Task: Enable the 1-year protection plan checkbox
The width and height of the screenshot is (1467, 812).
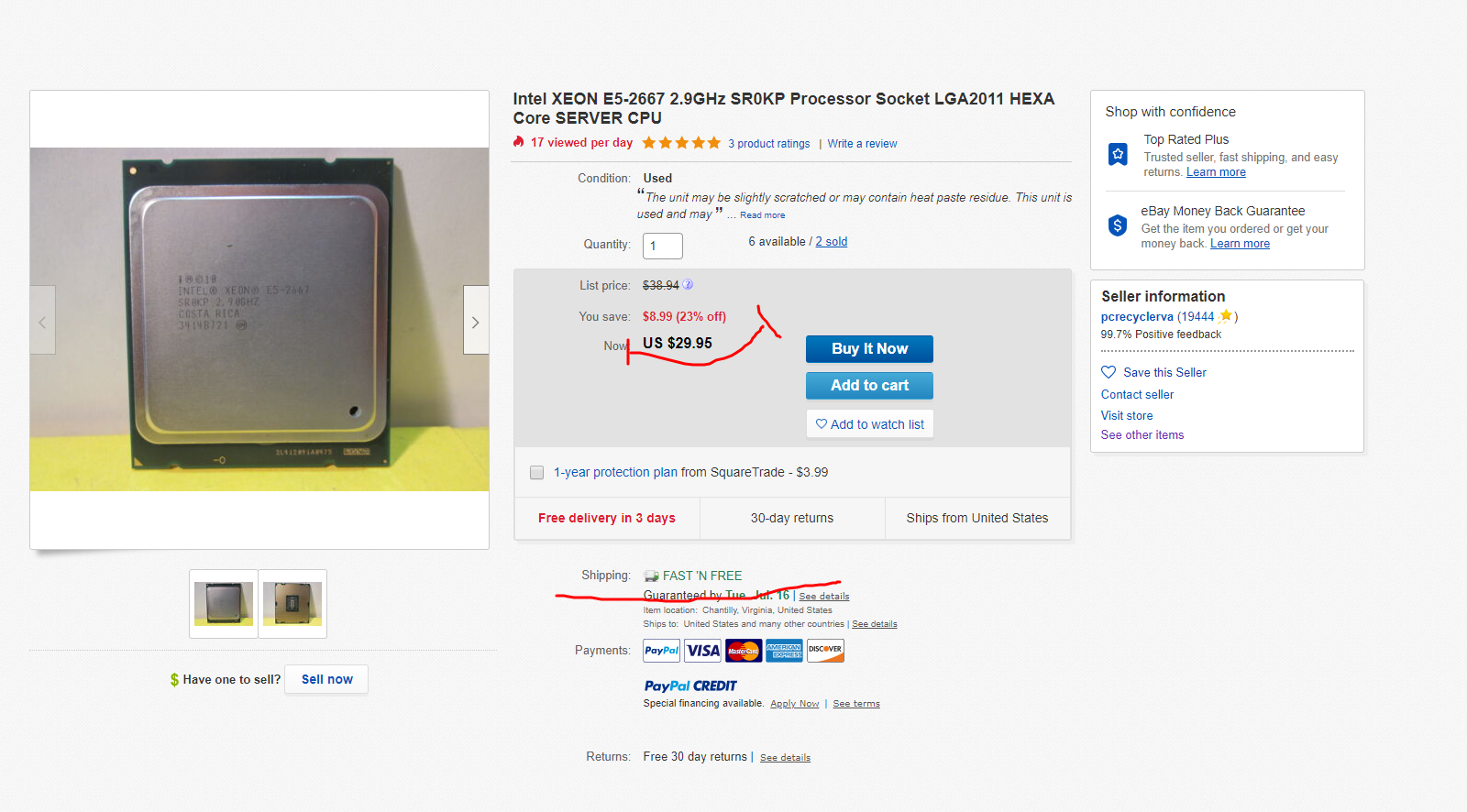Action: pos(537,473)
